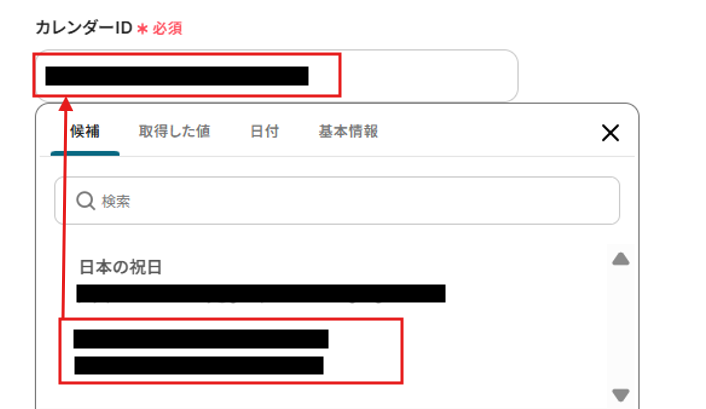706x409 pixels.
Task: Select the 候補 tab
Action: (85, 132)
